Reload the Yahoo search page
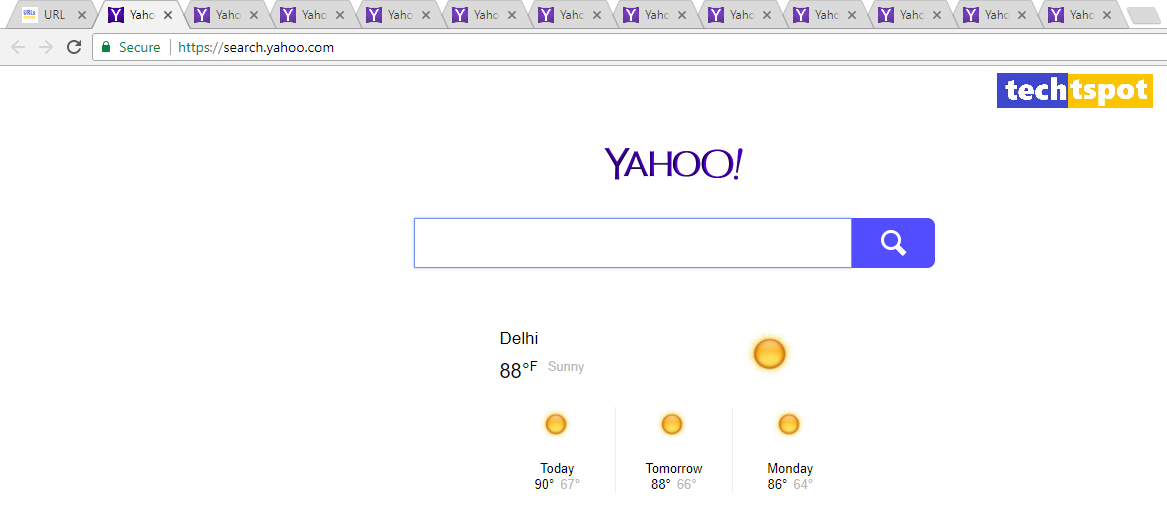This screenshot has width=1167, height=508. pyautogui.click(x=74, y=48)
